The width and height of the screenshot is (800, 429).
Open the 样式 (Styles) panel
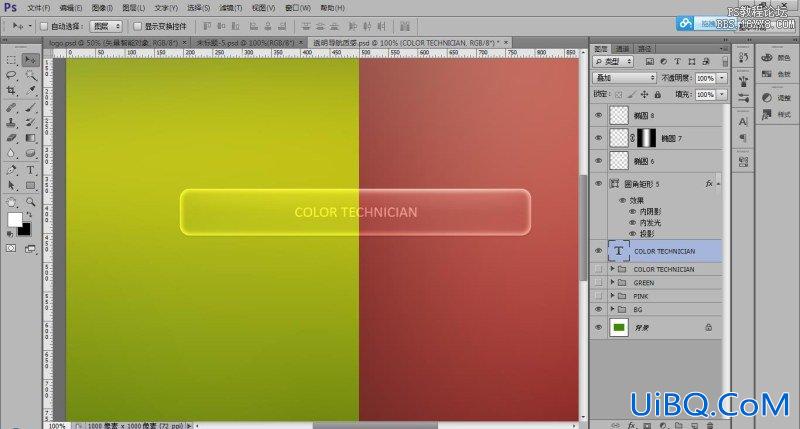[x=776, y=115]
